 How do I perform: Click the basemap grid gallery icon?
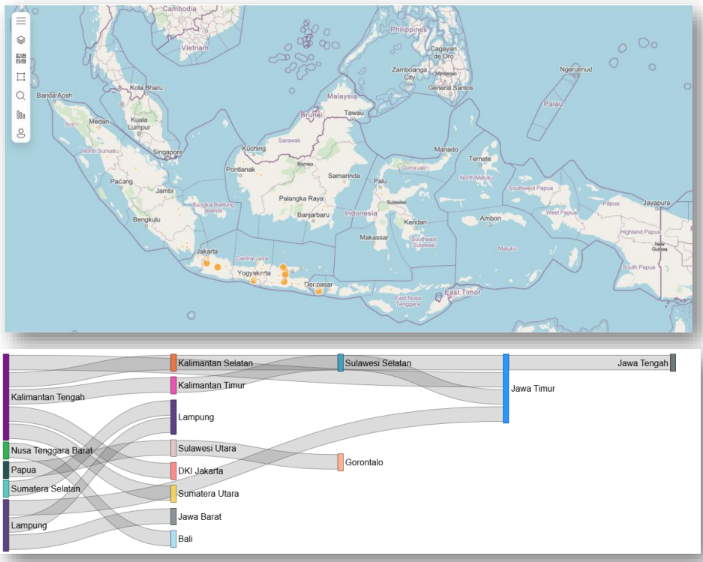pyautogui.click(x=20, y=58)
